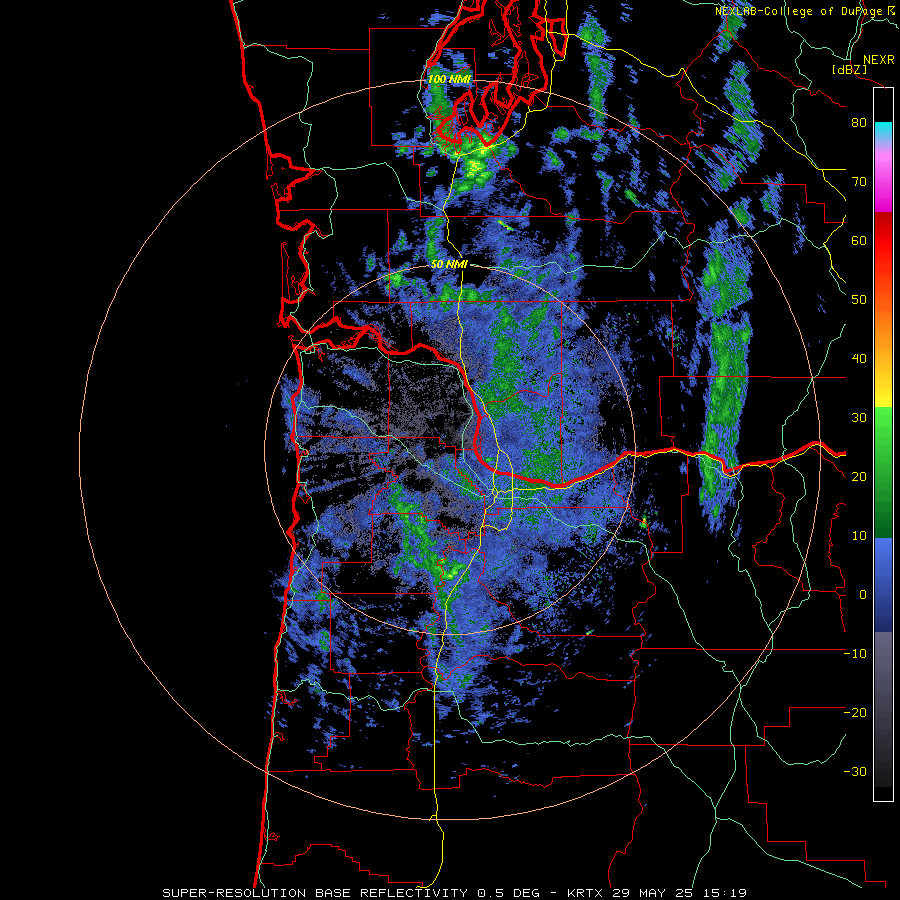Click the 80 value on the dBZ scale
900x900 pixels.
pyautogui.click(x=859, y=123)
